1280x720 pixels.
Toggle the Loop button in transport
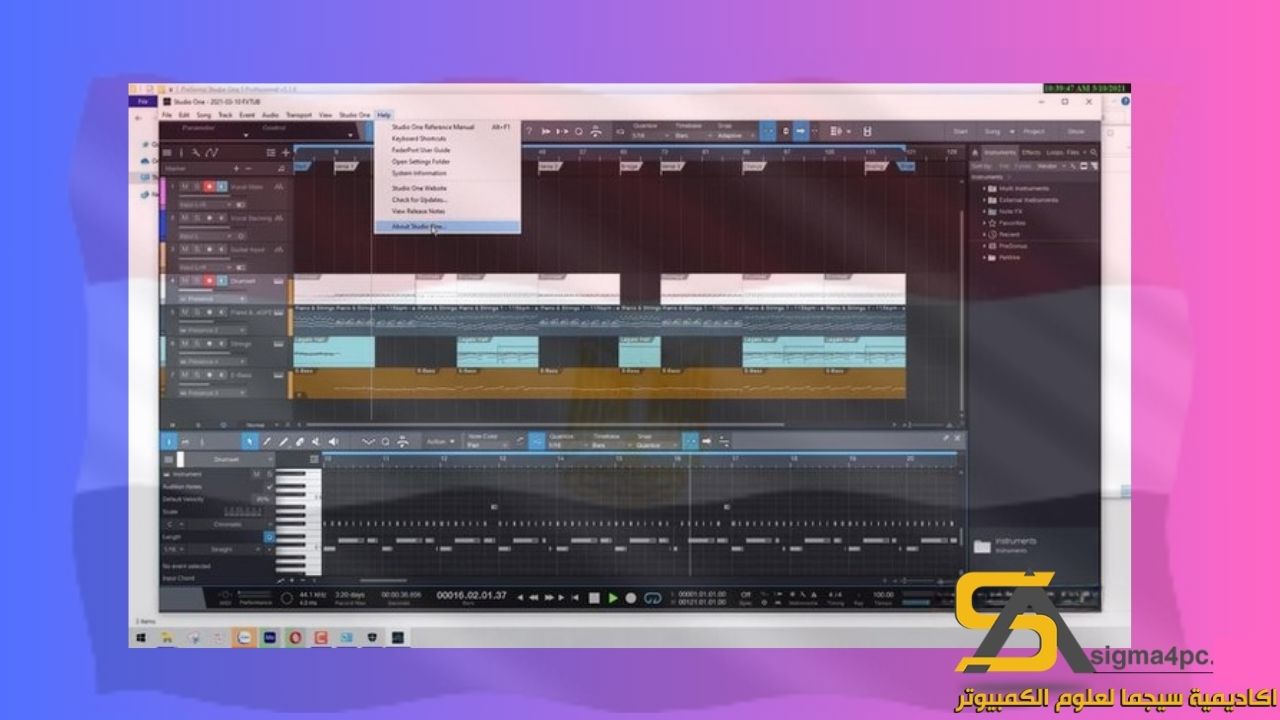pyautogui.click(x=653, y=597)
